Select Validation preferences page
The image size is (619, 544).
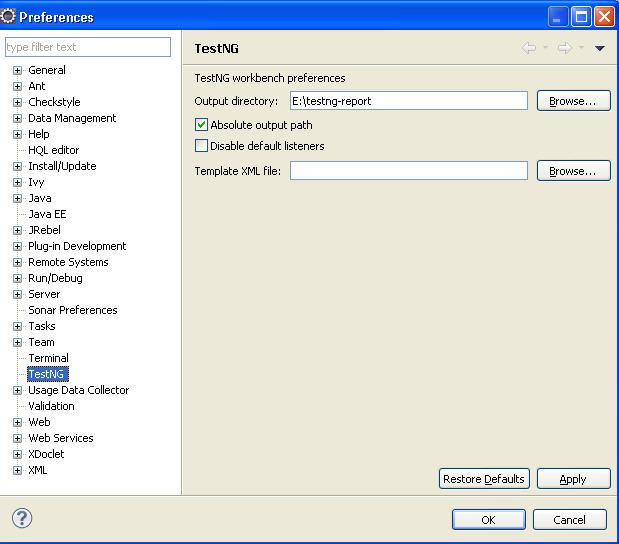[51, 406]
